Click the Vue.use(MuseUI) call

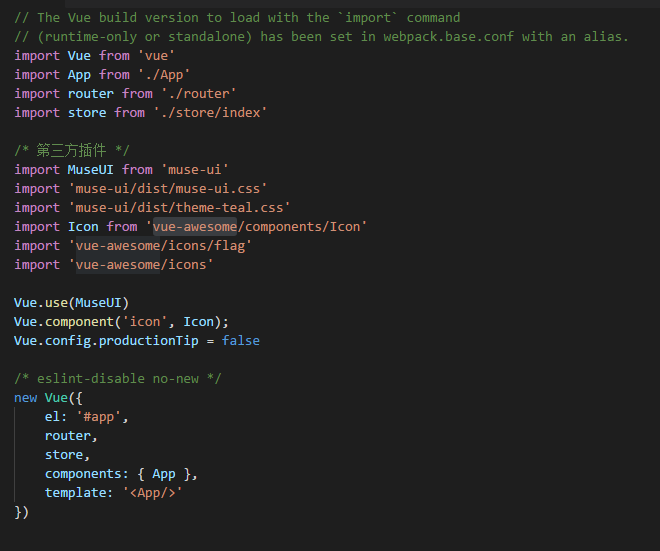[x=72, y=303]
